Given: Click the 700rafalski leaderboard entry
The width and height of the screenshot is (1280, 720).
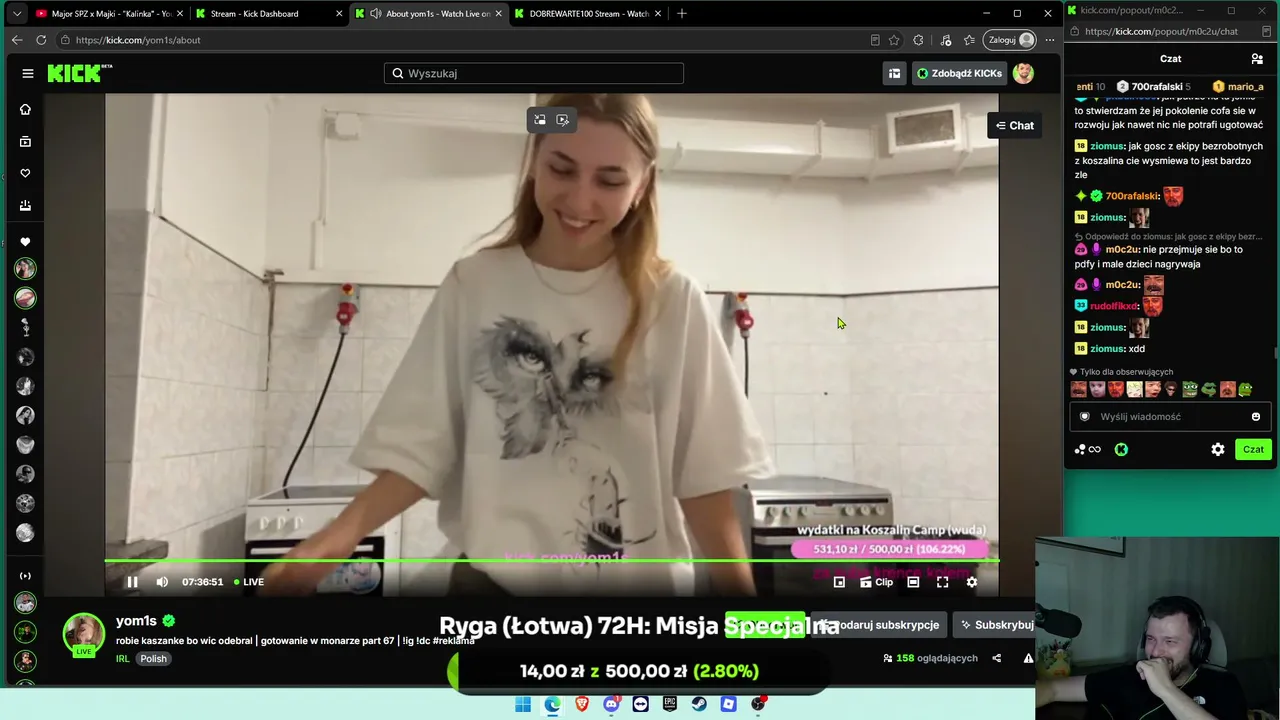Looking at the screenshot, I should 1153,87.
